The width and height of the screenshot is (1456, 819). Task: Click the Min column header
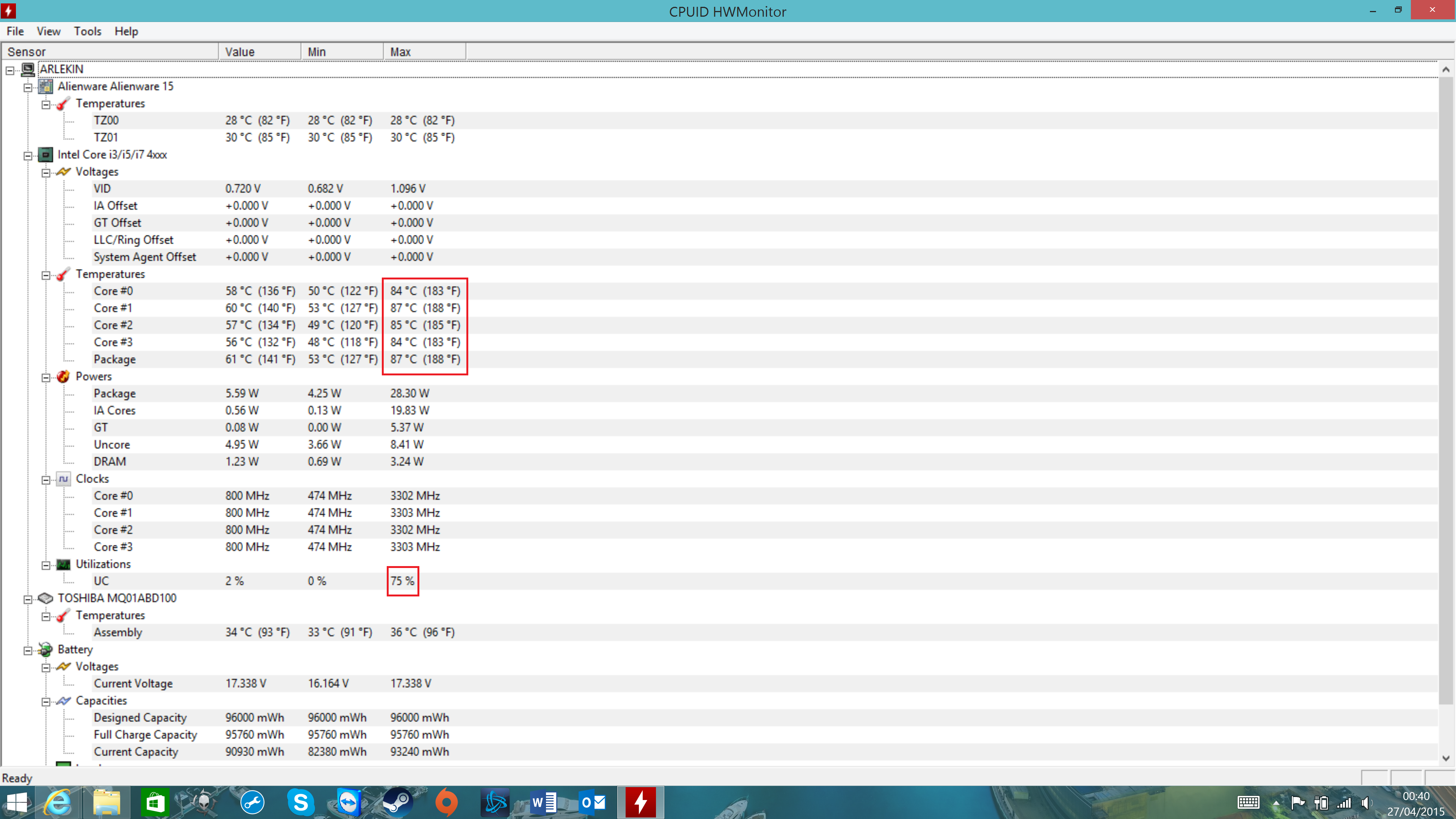(342, 52)
